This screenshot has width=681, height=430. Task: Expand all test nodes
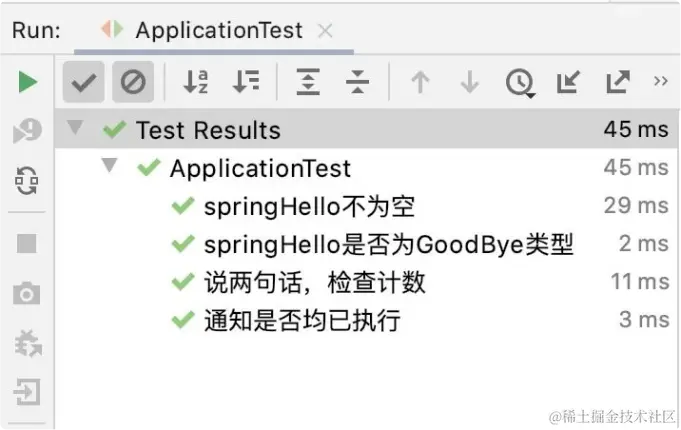pyautogui.click(x=309, y=83)
